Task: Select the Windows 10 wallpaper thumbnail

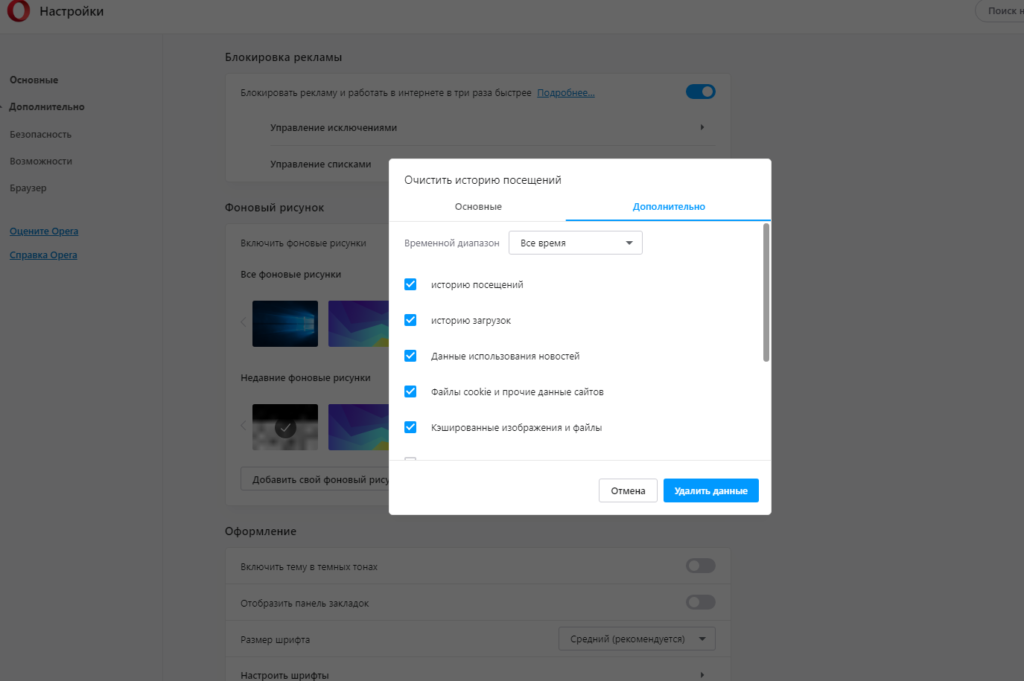Action: (285, 323)
